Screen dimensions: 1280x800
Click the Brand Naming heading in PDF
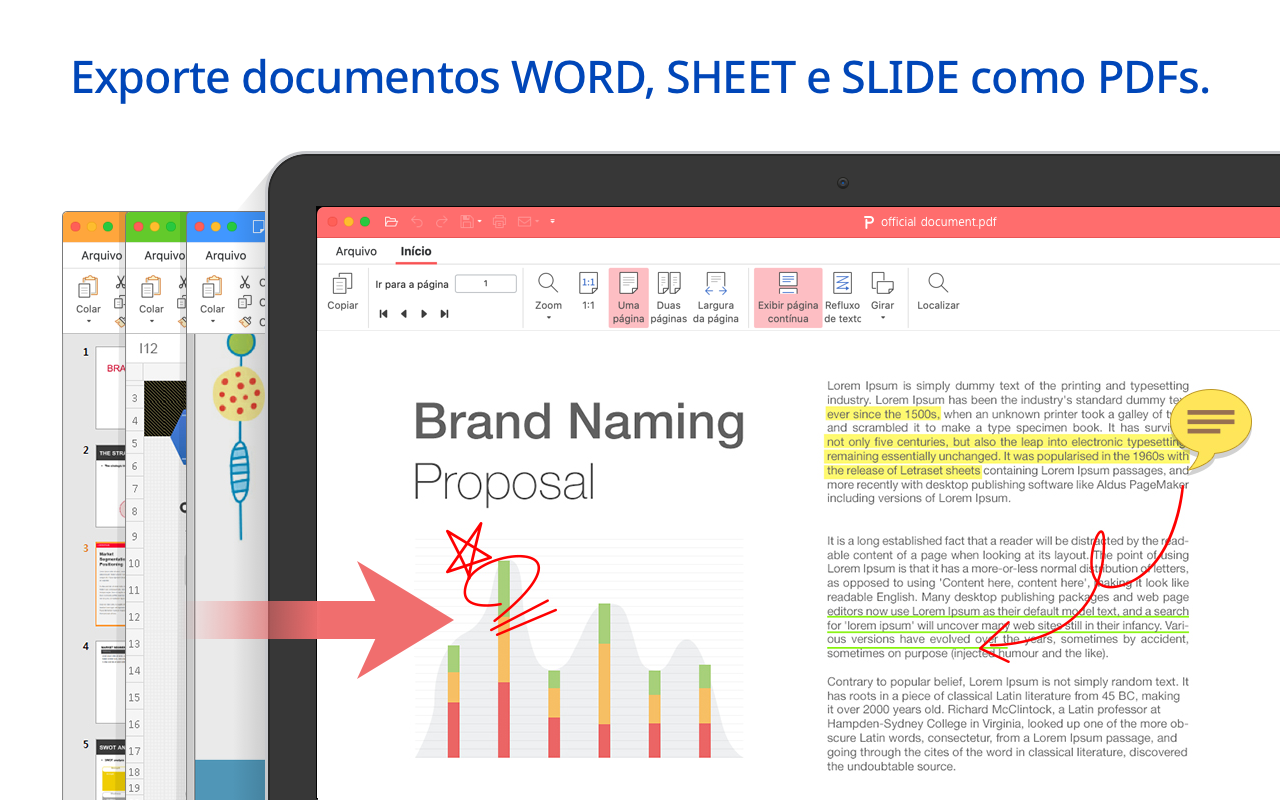coord(579,421)
